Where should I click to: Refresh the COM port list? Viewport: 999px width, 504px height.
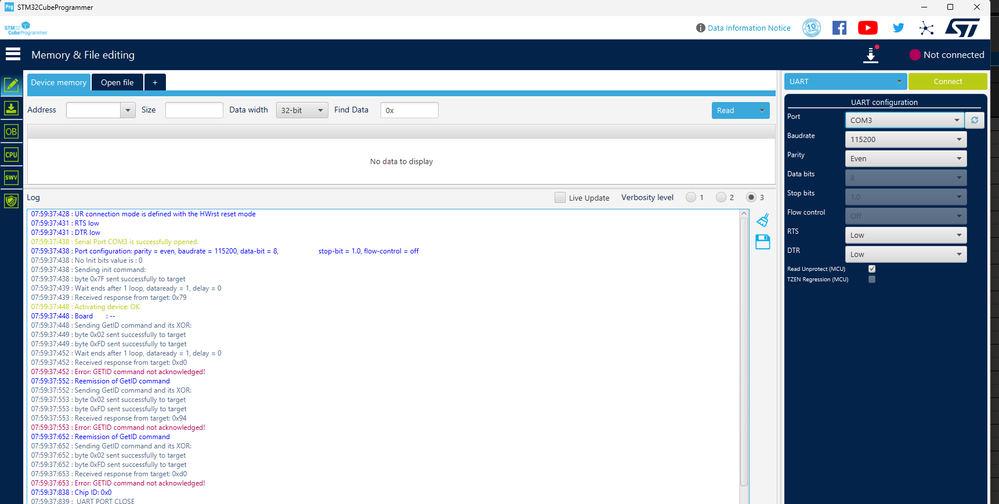click(974, 120)
